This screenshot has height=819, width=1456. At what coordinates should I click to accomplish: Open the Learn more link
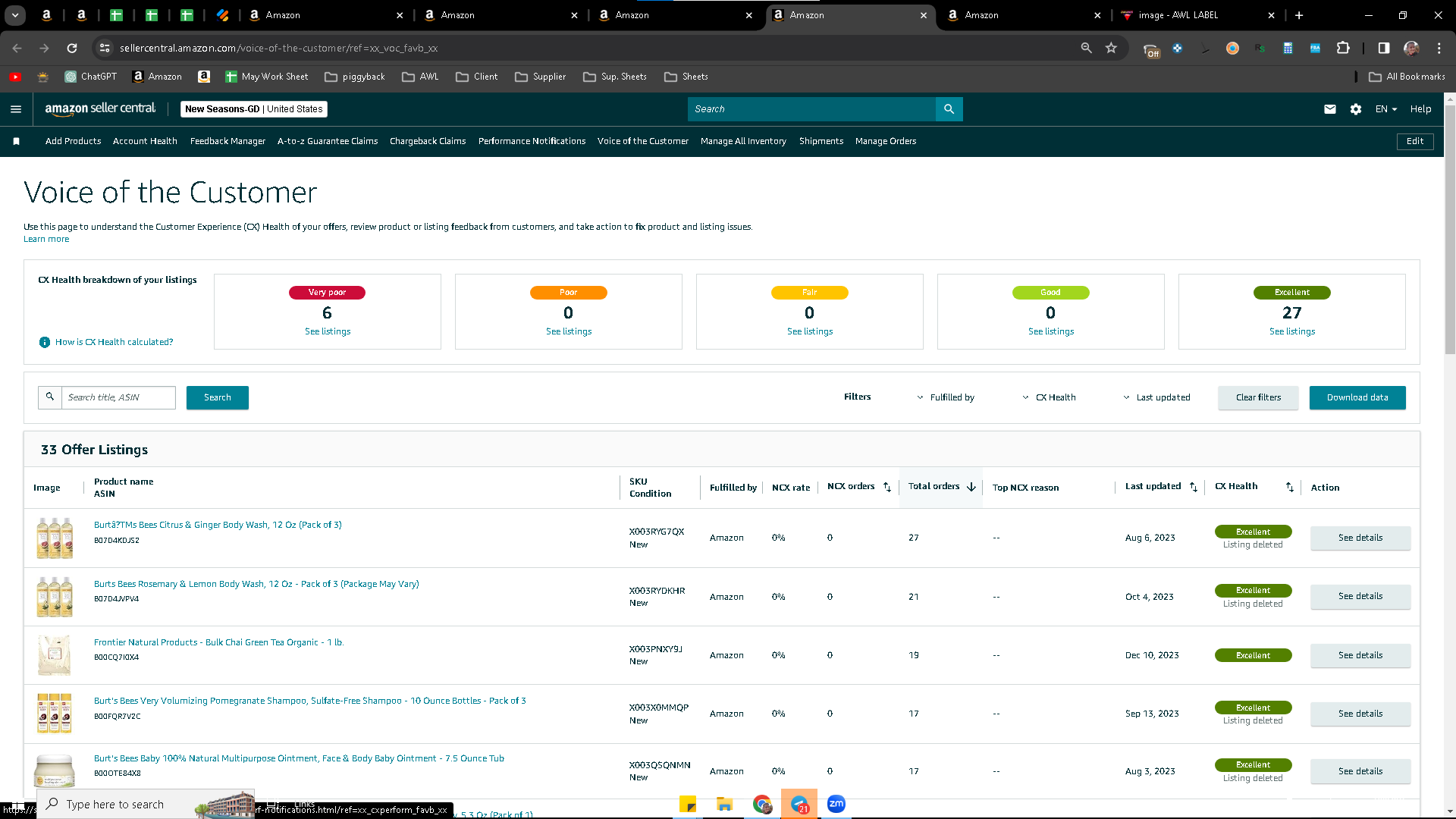click(x=46, y=240)
